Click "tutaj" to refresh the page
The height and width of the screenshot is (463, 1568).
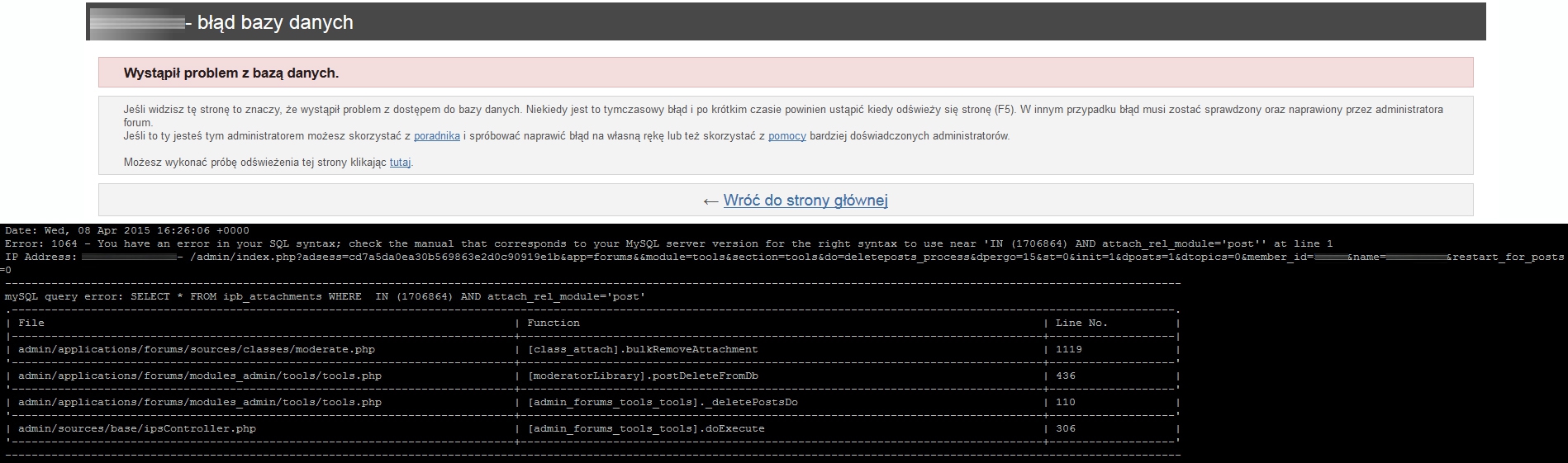[400, 163]
